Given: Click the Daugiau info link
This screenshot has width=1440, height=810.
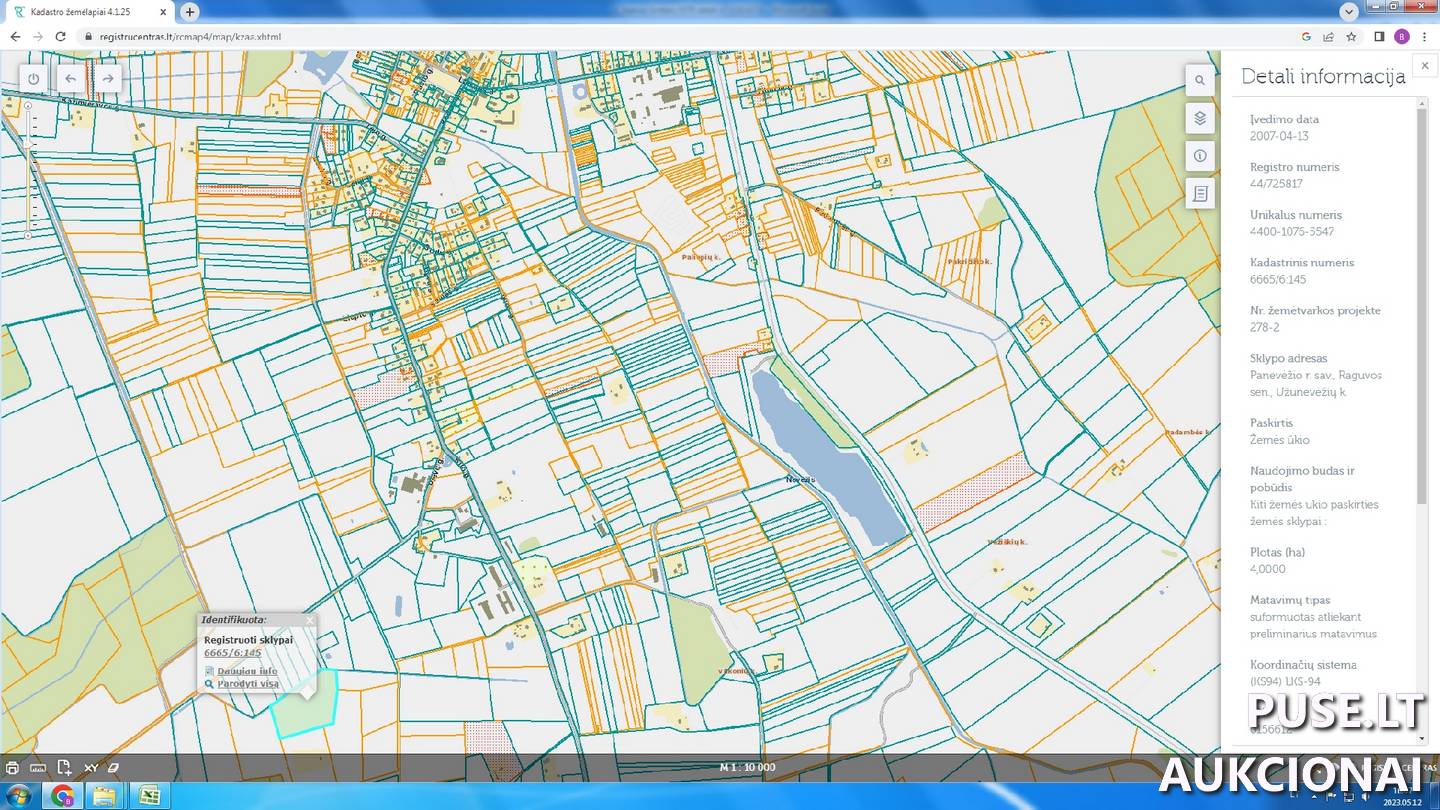Looking at the screenshot, I should [x=247, y=671].
